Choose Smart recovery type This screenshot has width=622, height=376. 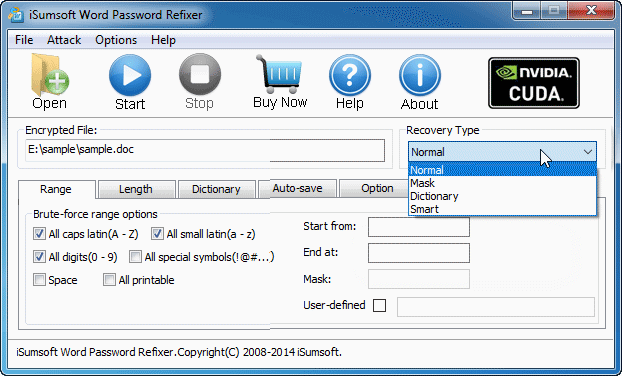pos(502,209)
